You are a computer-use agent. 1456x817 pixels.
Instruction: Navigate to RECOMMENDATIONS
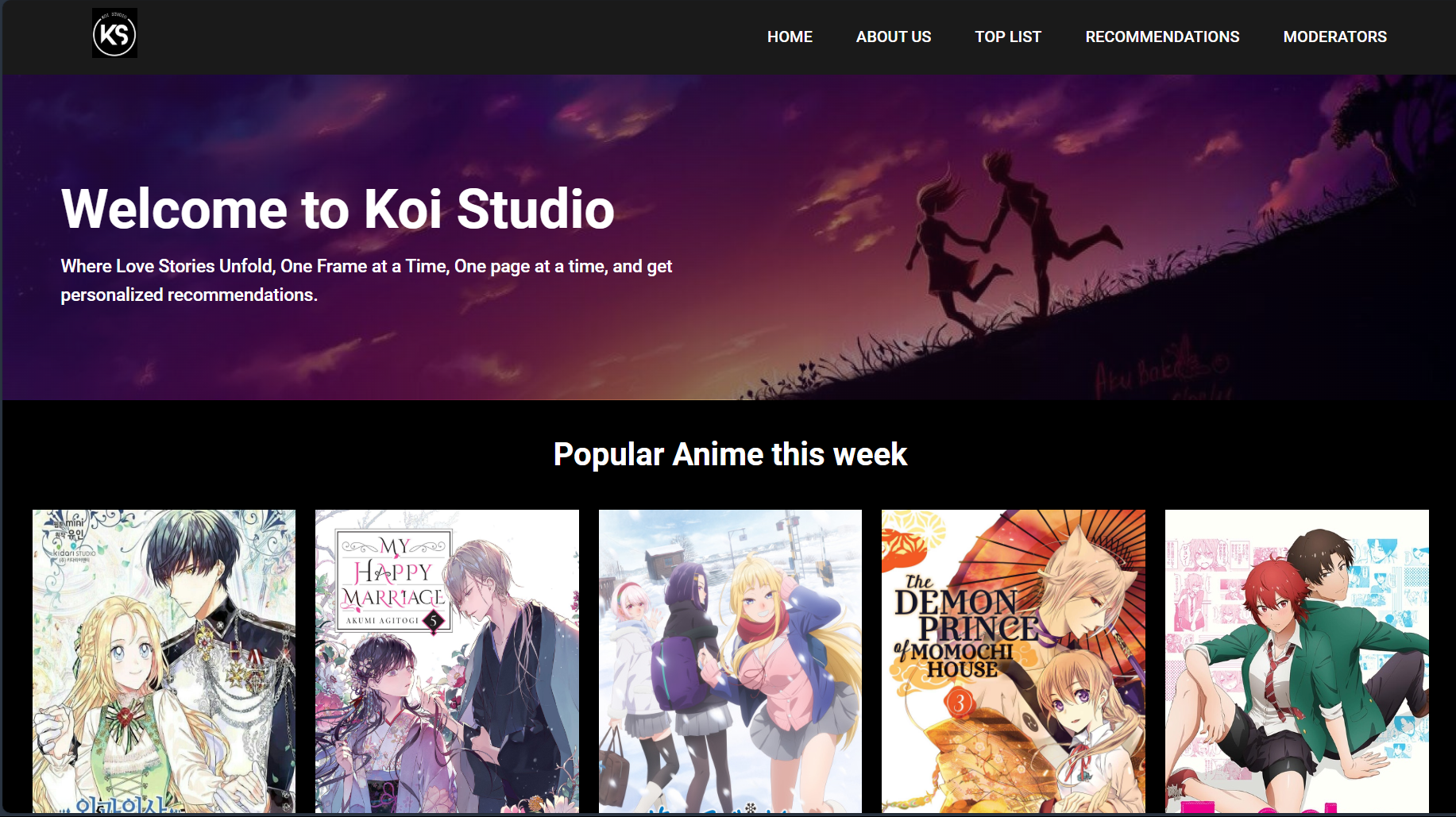1162,37
